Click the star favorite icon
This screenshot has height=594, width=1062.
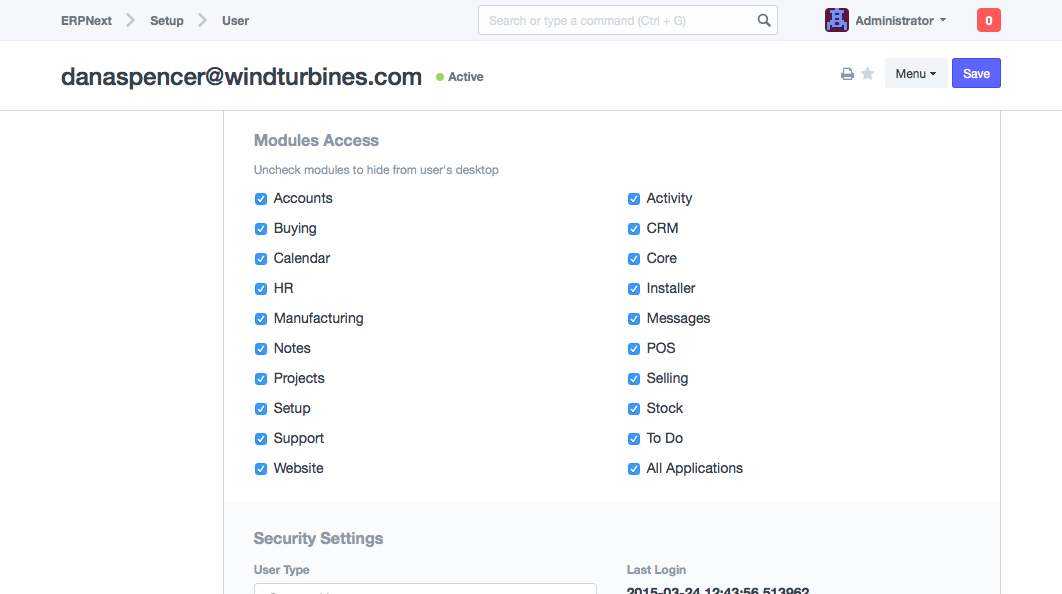[868, 74]
